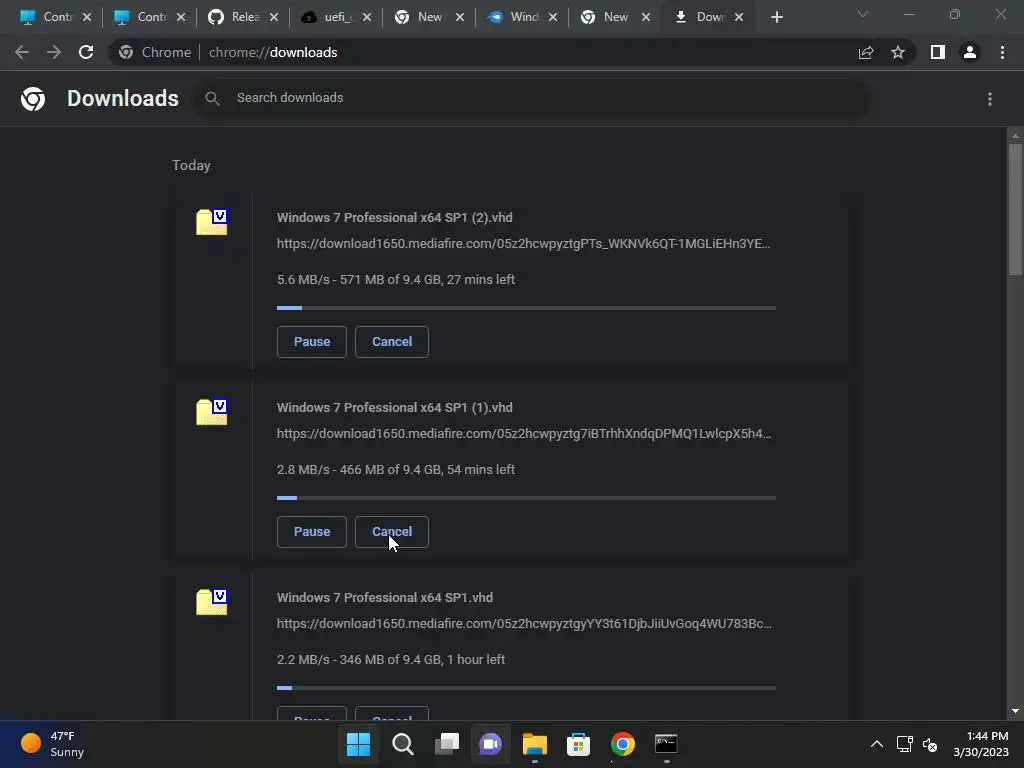
Task: Open the weather widget showing 47°F
Action: [53, 744]
